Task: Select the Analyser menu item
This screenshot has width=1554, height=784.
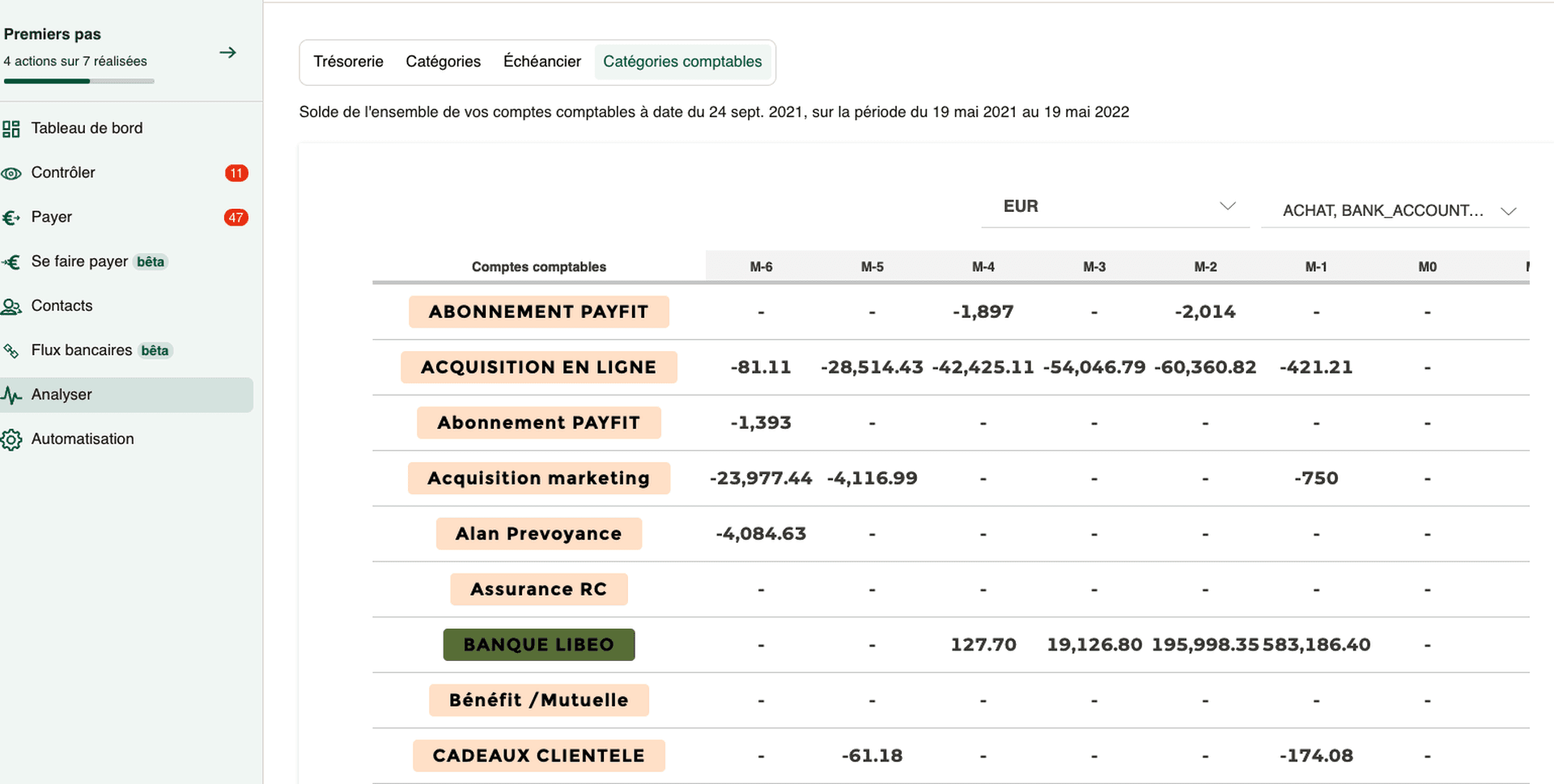Action: [126, 395]
